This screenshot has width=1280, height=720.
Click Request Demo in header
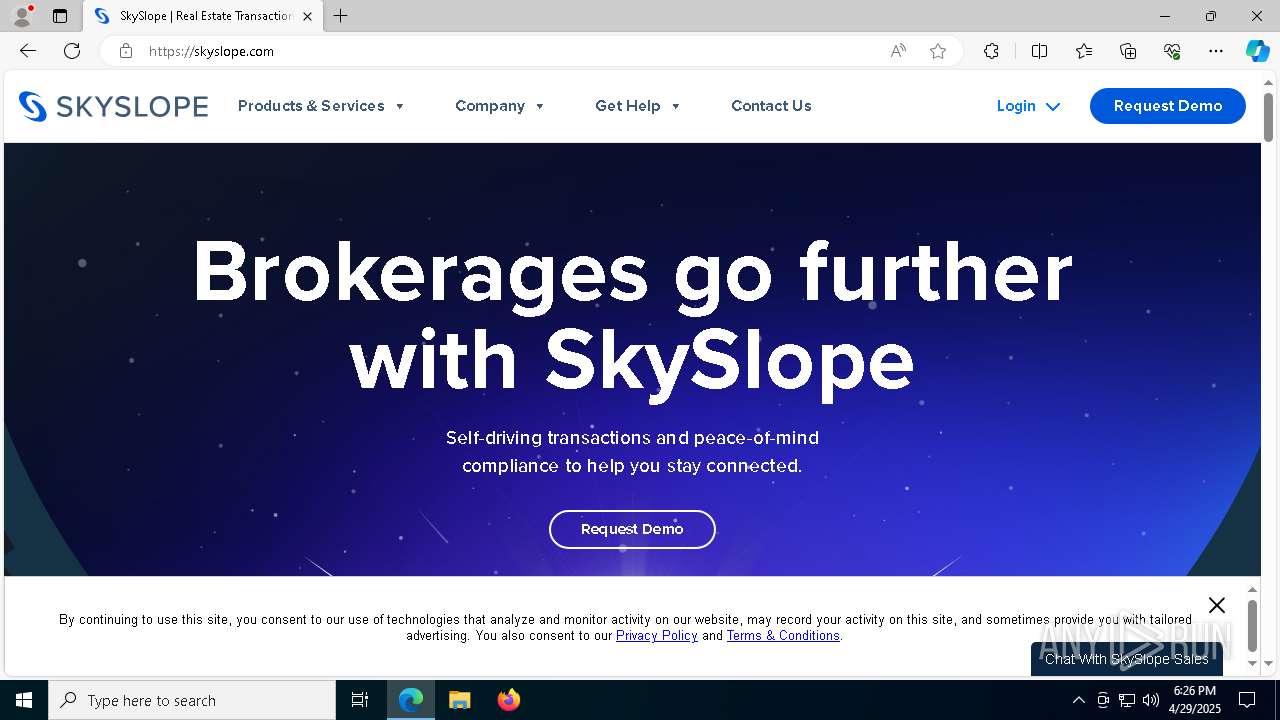[x=1168, y=106]
